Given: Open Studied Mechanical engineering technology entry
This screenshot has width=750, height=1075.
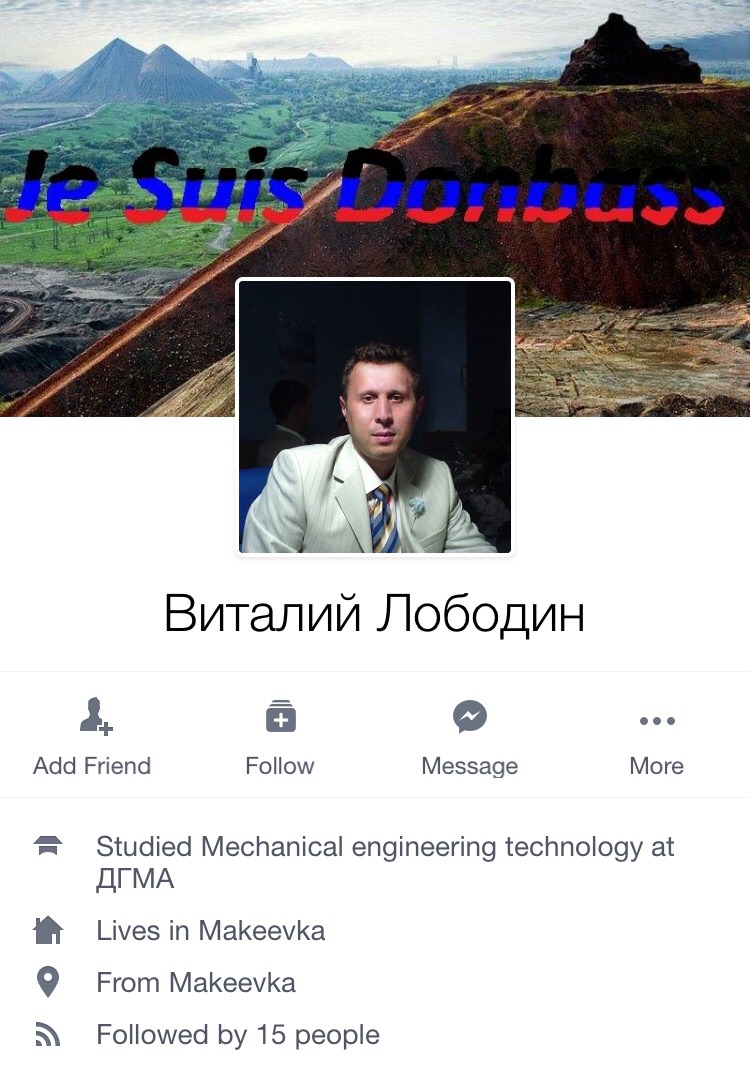Looking at the screenshot, I should tap(385, 862).
